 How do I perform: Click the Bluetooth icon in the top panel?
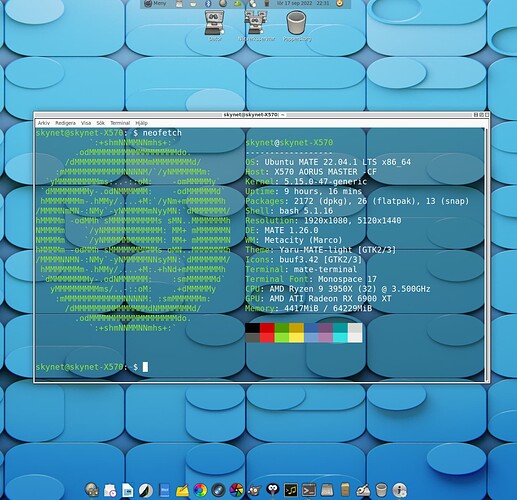(208, 4)
